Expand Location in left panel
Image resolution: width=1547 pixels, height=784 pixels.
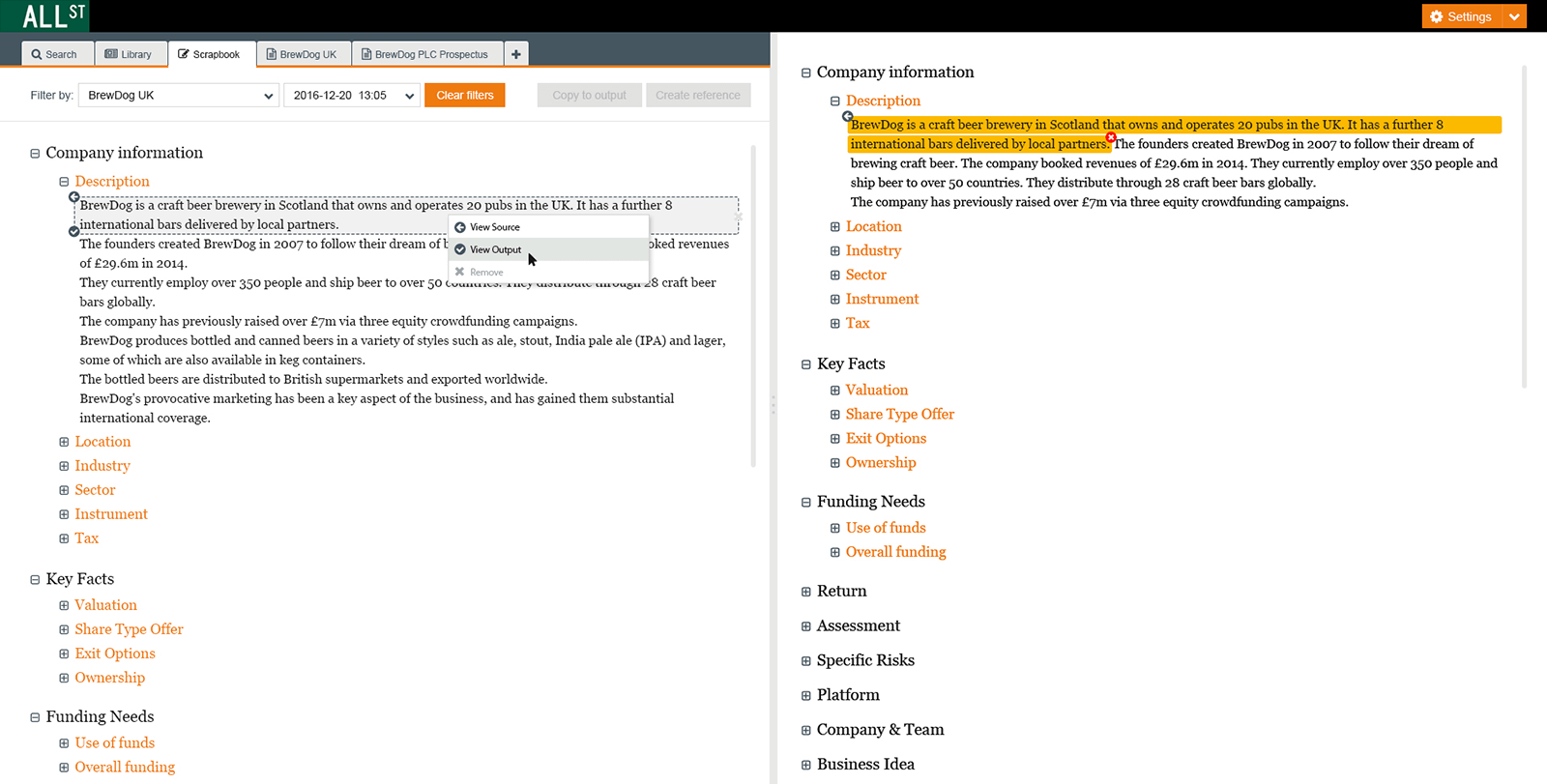(64, 442)
